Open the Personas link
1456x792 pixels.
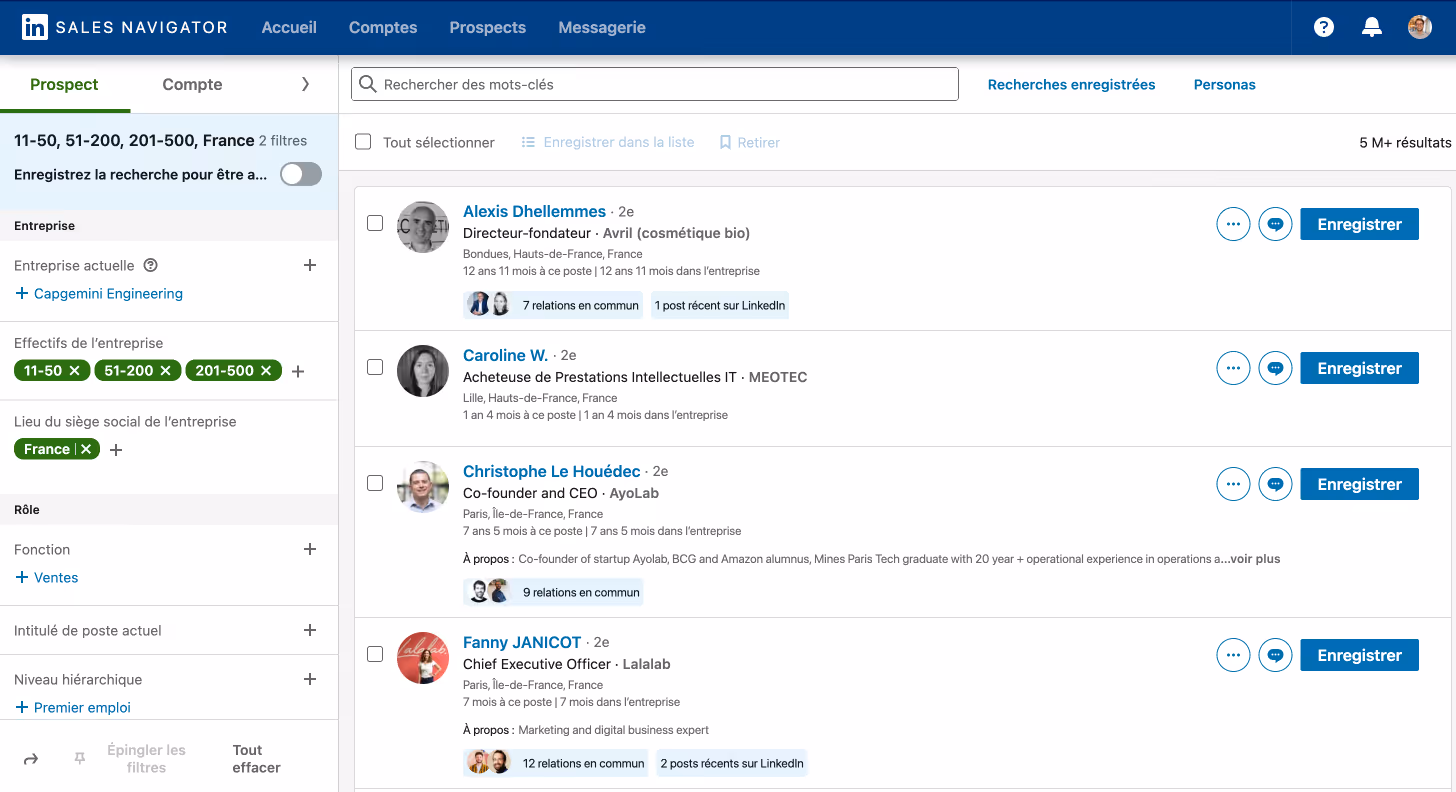1224,85
